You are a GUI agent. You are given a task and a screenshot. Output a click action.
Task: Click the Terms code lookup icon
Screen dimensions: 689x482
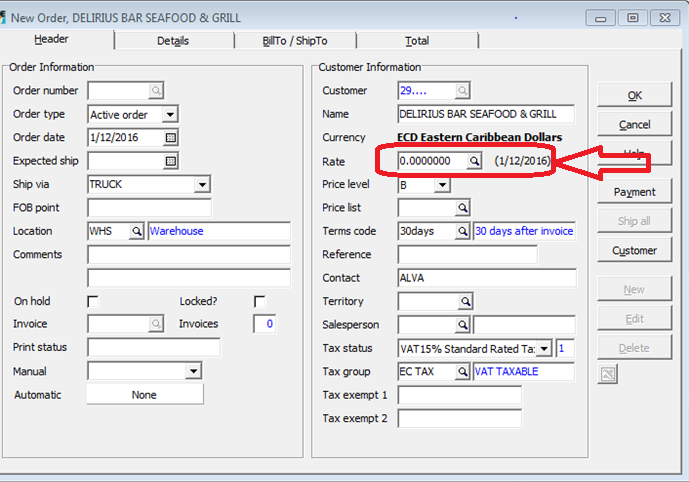(x=462, y=231)
